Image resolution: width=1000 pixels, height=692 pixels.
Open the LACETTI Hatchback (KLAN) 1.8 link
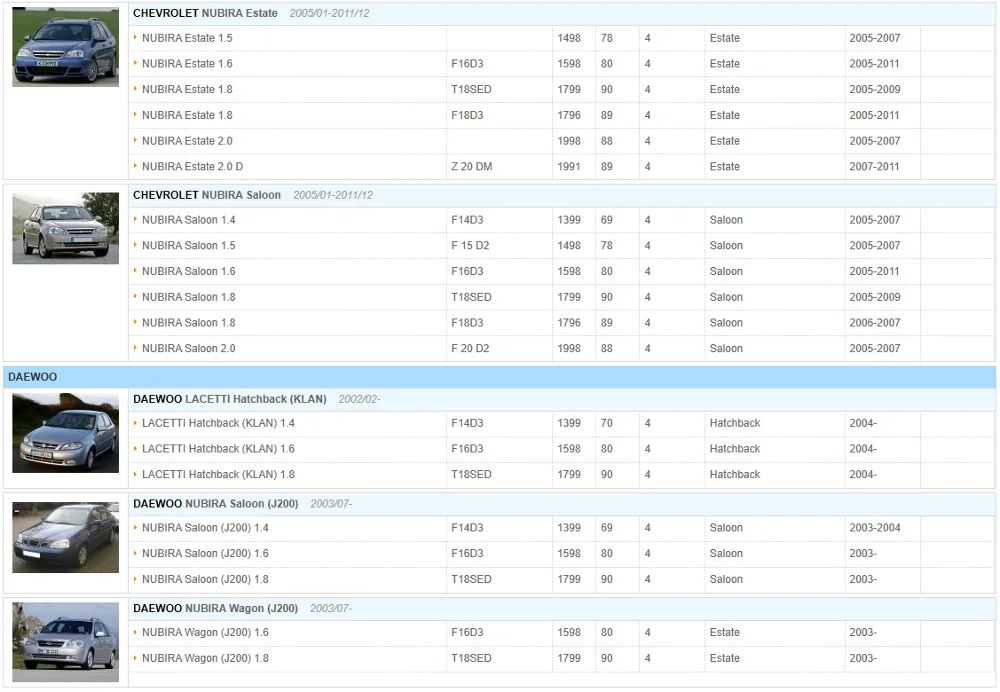218,475
